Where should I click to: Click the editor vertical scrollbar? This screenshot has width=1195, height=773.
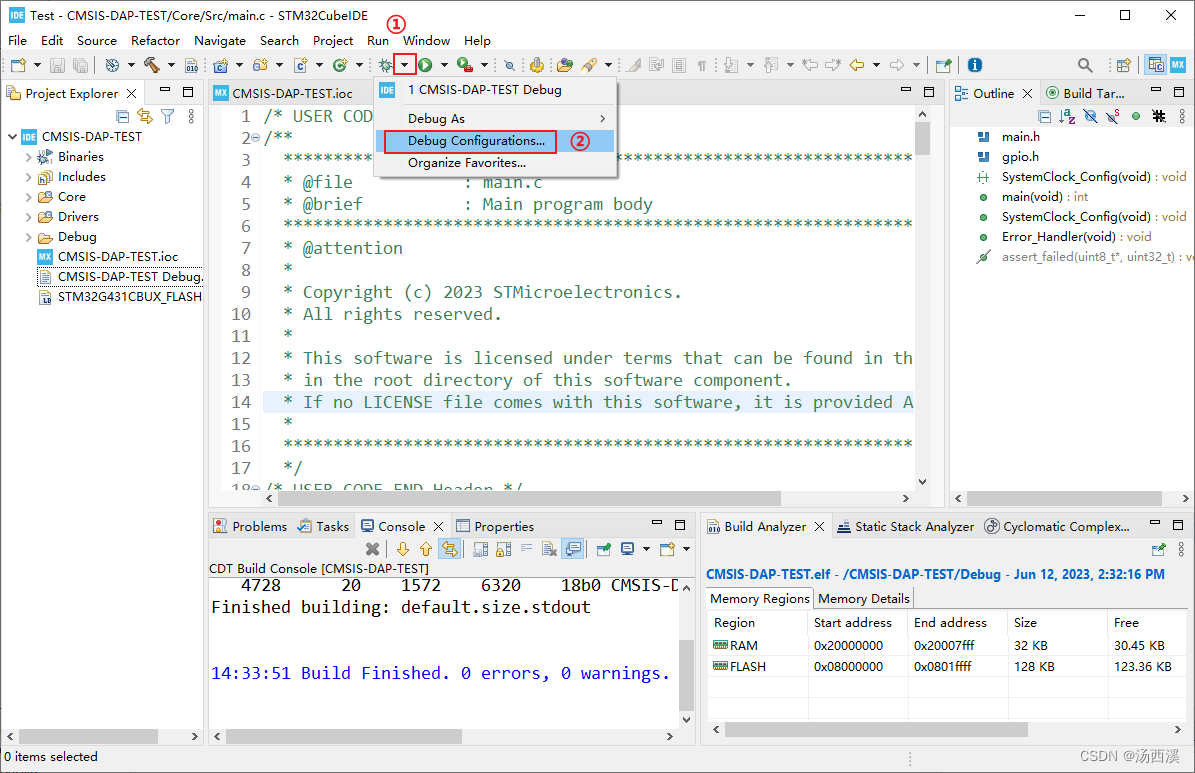point(922,298)
